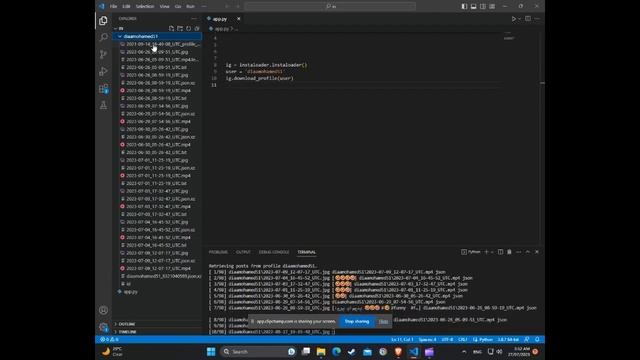
Task: Toggle the bottom panel layout button
Action: (x=473, y=6)
